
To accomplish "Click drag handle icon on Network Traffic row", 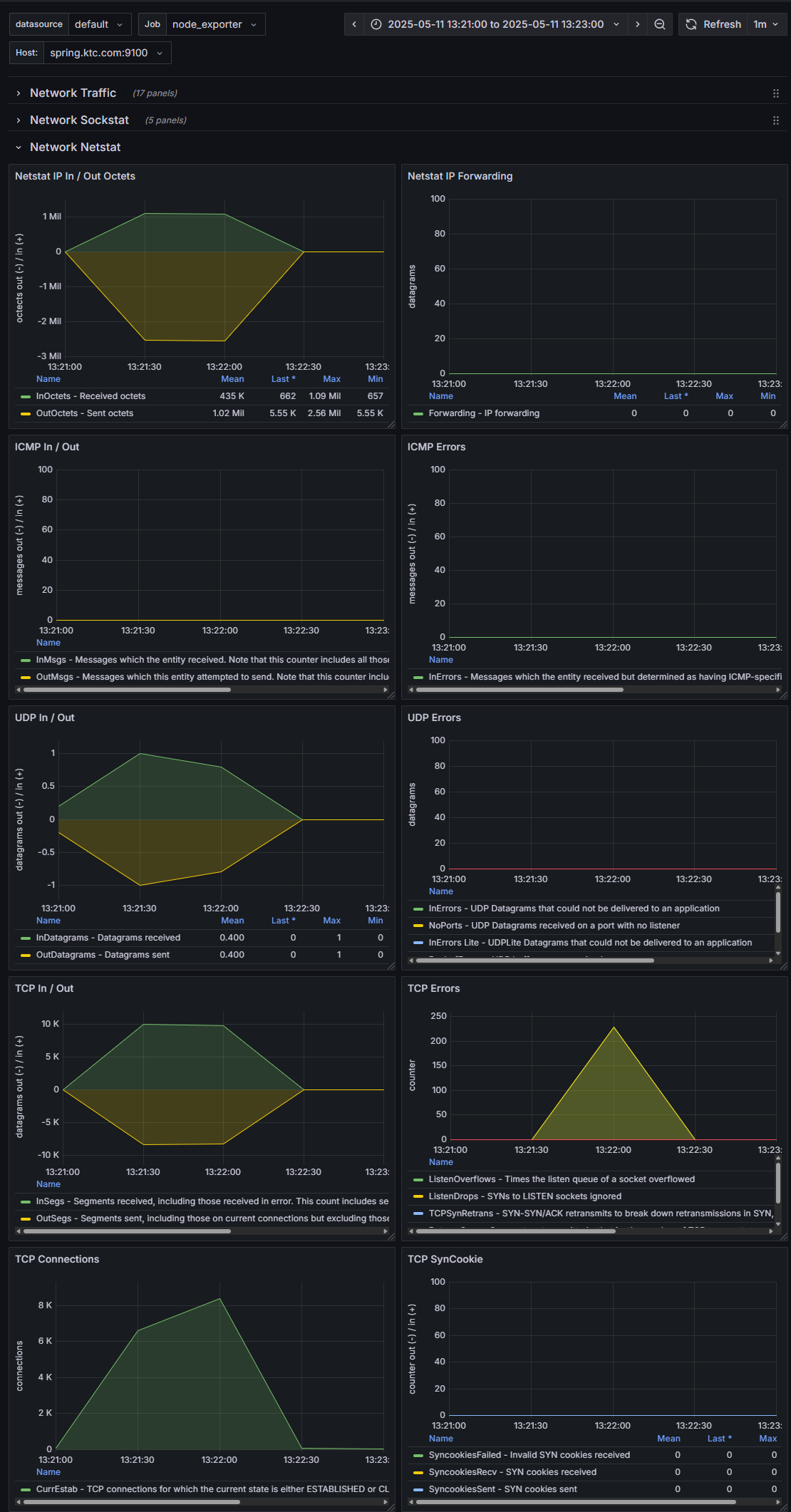I will click(x=776, y=93).
